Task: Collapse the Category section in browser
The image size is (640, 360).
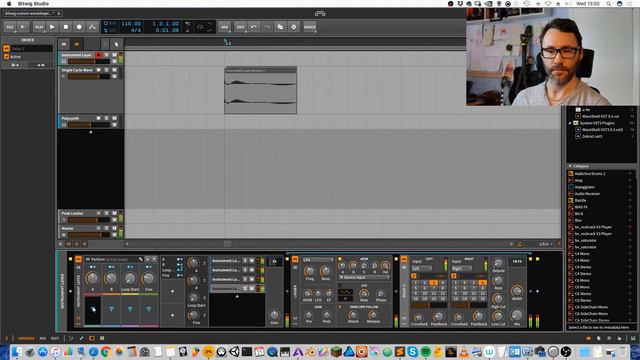Action: pos(570,166)
